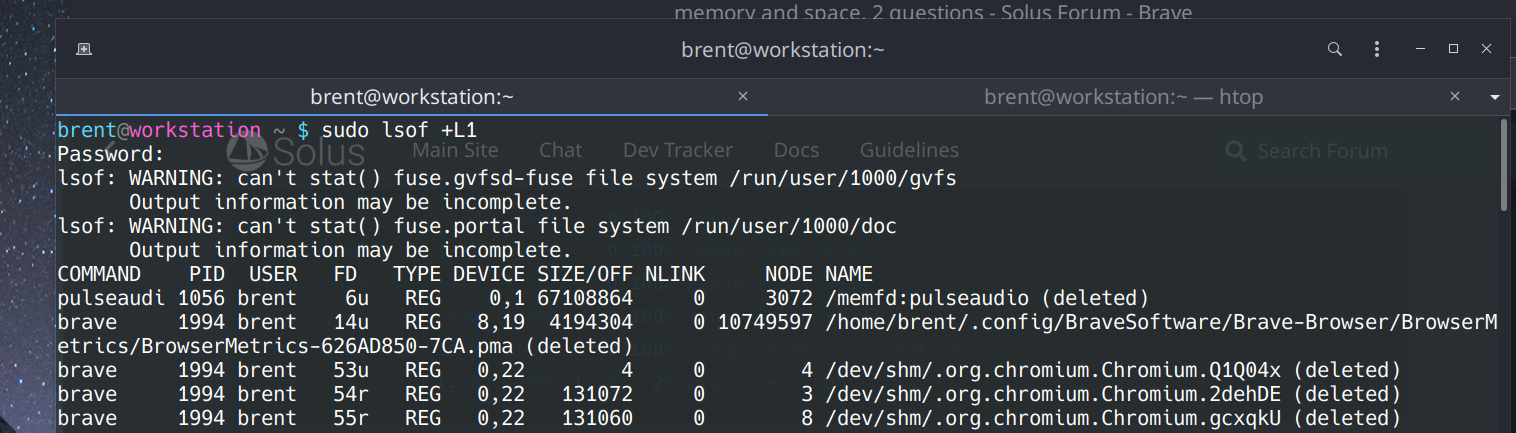Image resolution: width=1516 pixels, height=433 pixels.
Task: Click the Password: prompt line
Action: tap(110, 154)
